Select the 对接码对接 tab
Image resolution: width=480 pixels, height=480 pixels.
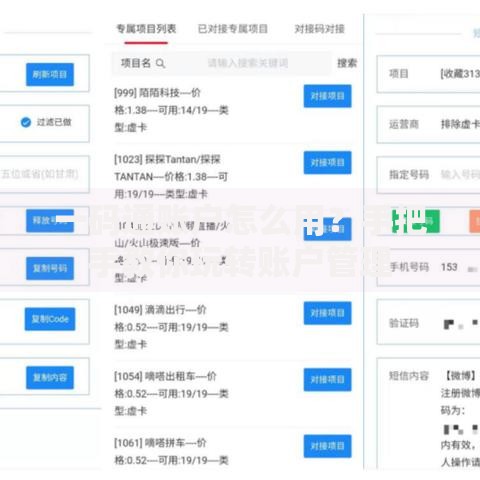click(319, 29)
